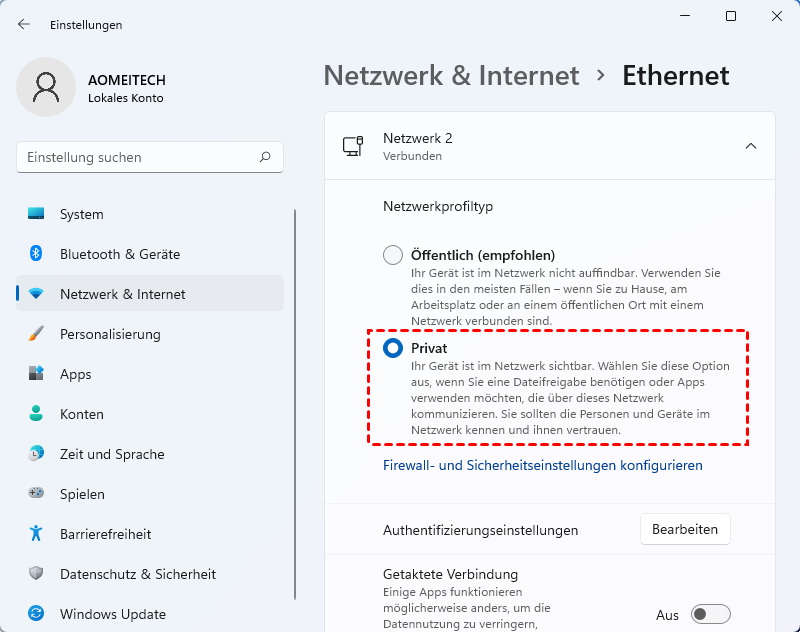Select the Öffentlich (empfohlen) radio button
This screenshot has width=800, height=632.
coord(393,255)
